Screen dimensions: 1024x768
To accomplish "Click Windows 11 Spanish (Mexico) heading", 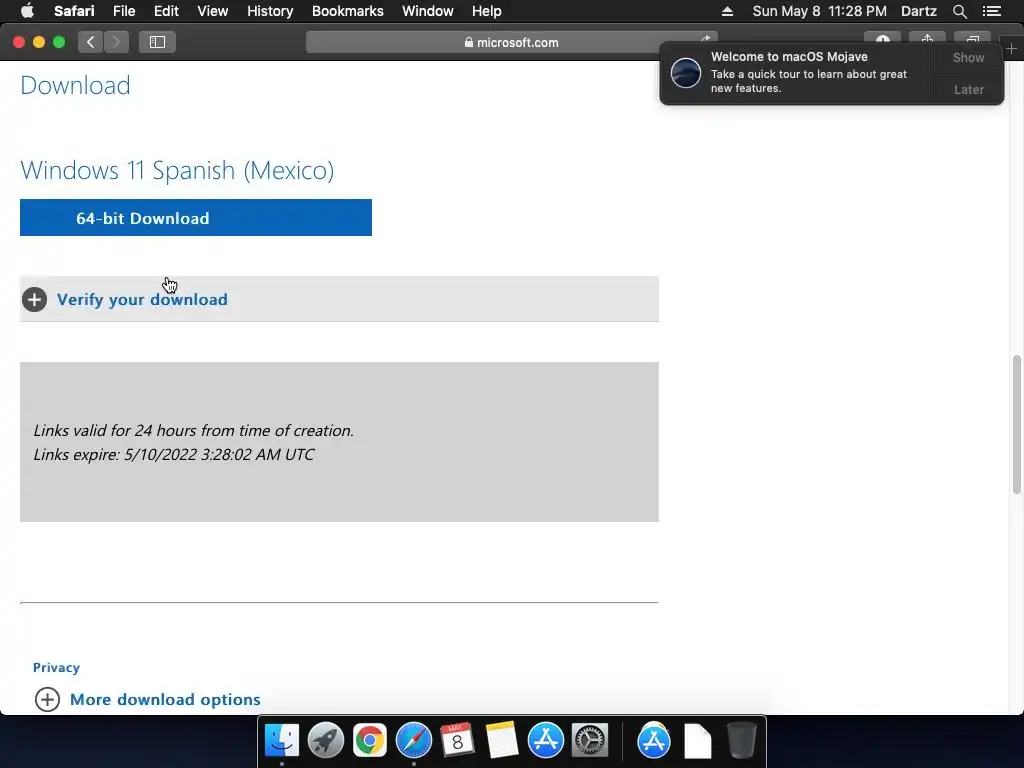I will [177, 170].
